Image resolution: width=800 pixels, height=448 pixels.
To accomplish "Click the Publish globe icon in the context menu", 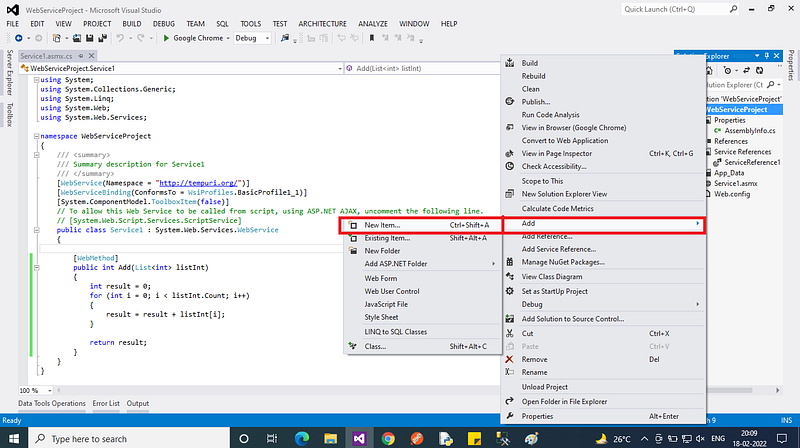I will (x=510, y=102).
